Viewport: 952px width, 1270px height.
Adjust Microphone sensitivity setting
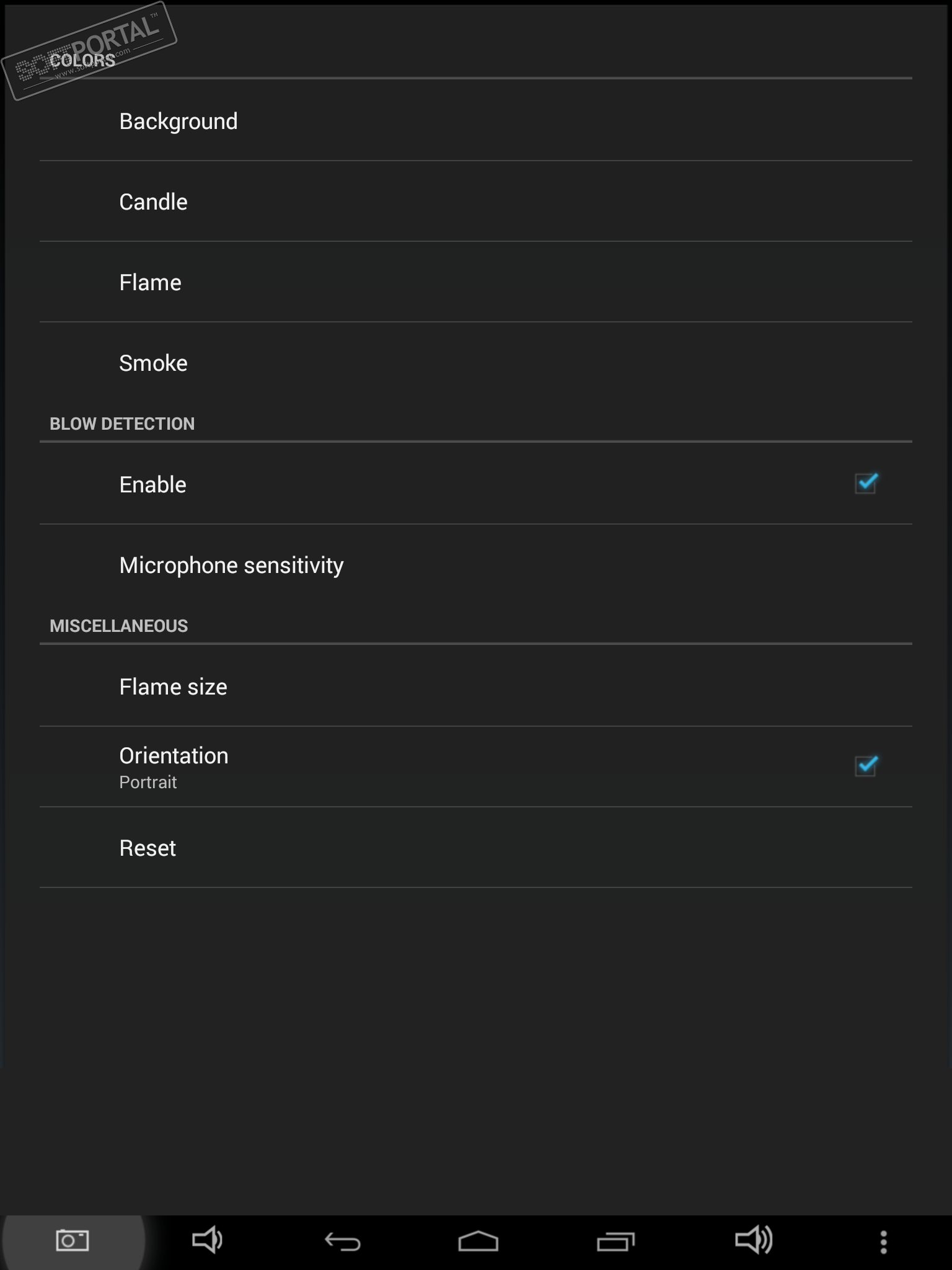tap(231, 566)
